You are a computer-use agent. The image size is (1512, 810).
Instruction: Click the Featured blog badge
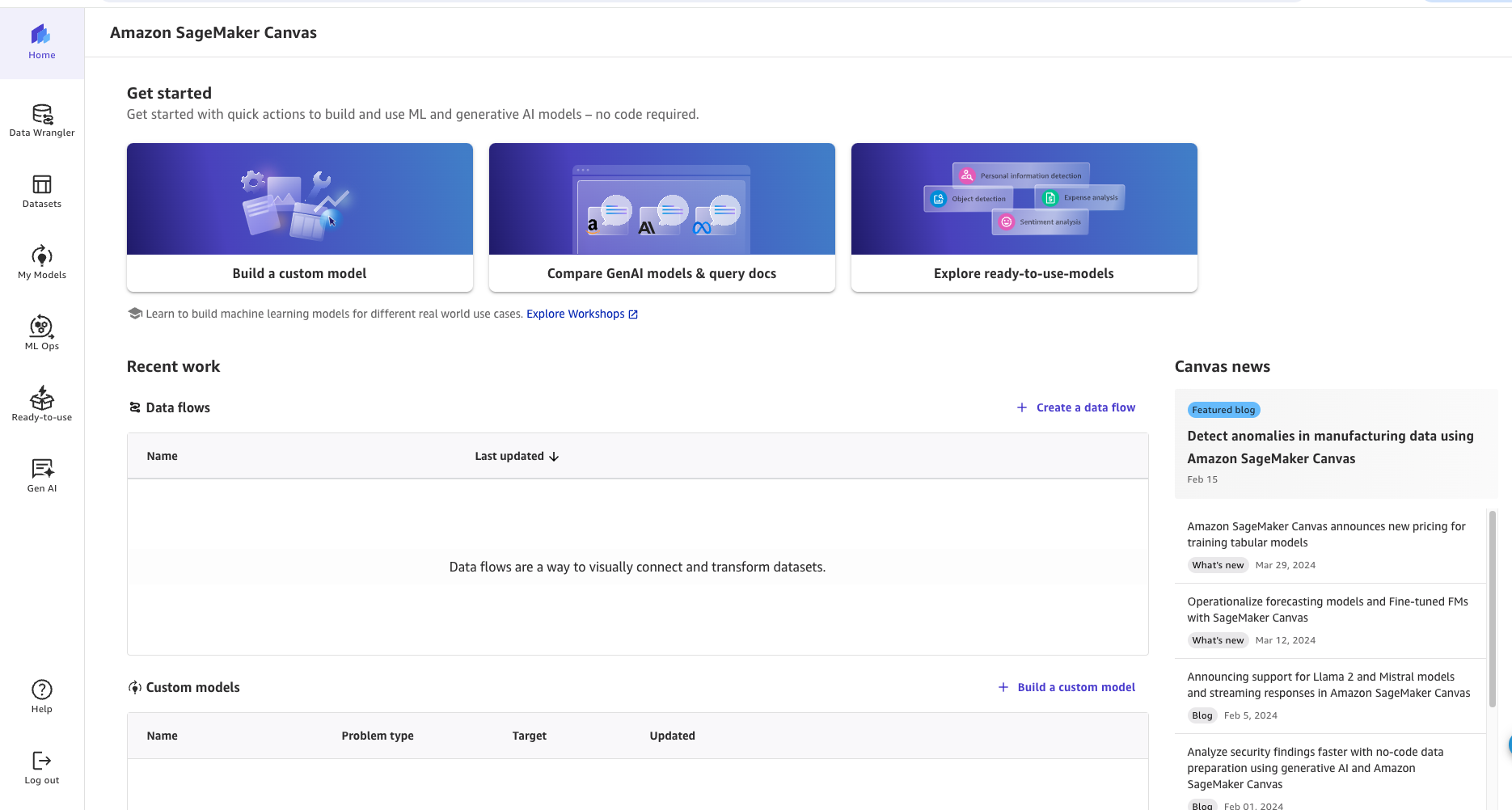tap(1223, 410)
